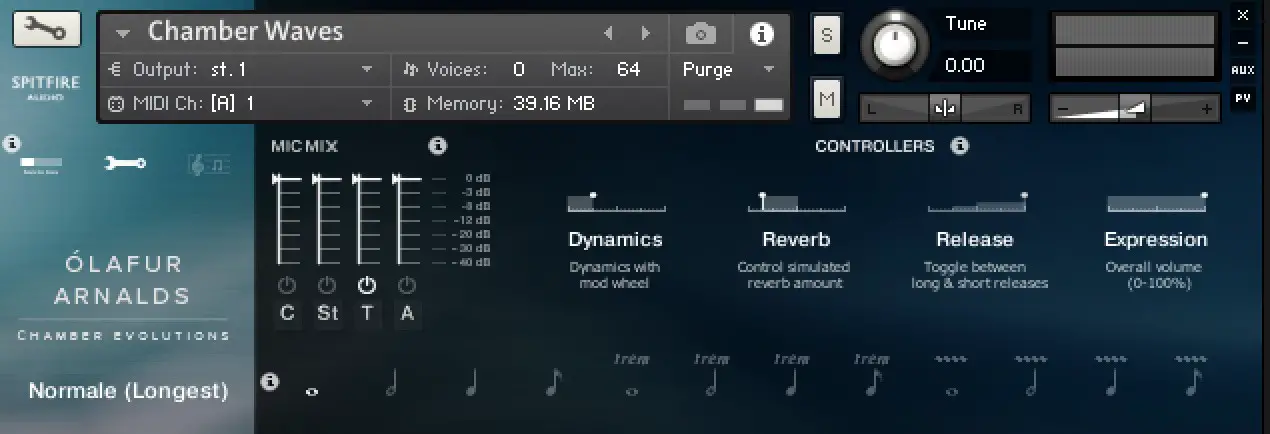Toggle power for the A mic
The image size is (1270, 434).
click(407, 285)
